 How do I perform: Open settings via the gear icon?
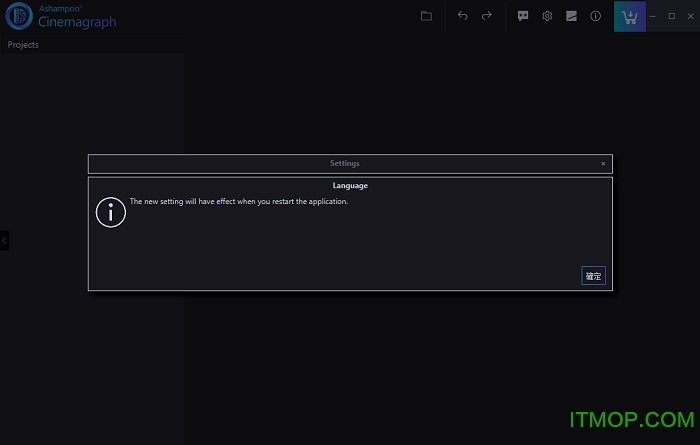[x=547, y=16]
